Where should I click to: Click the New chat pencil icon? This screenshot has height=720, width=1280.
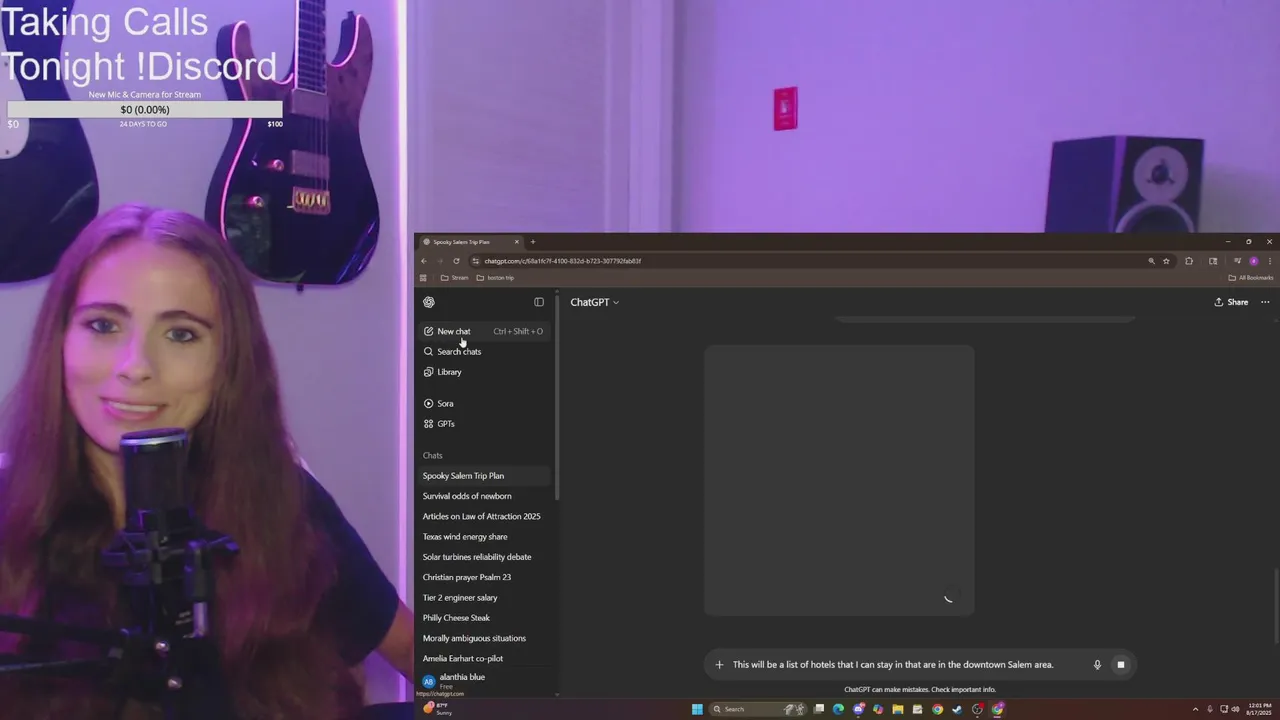428,331
